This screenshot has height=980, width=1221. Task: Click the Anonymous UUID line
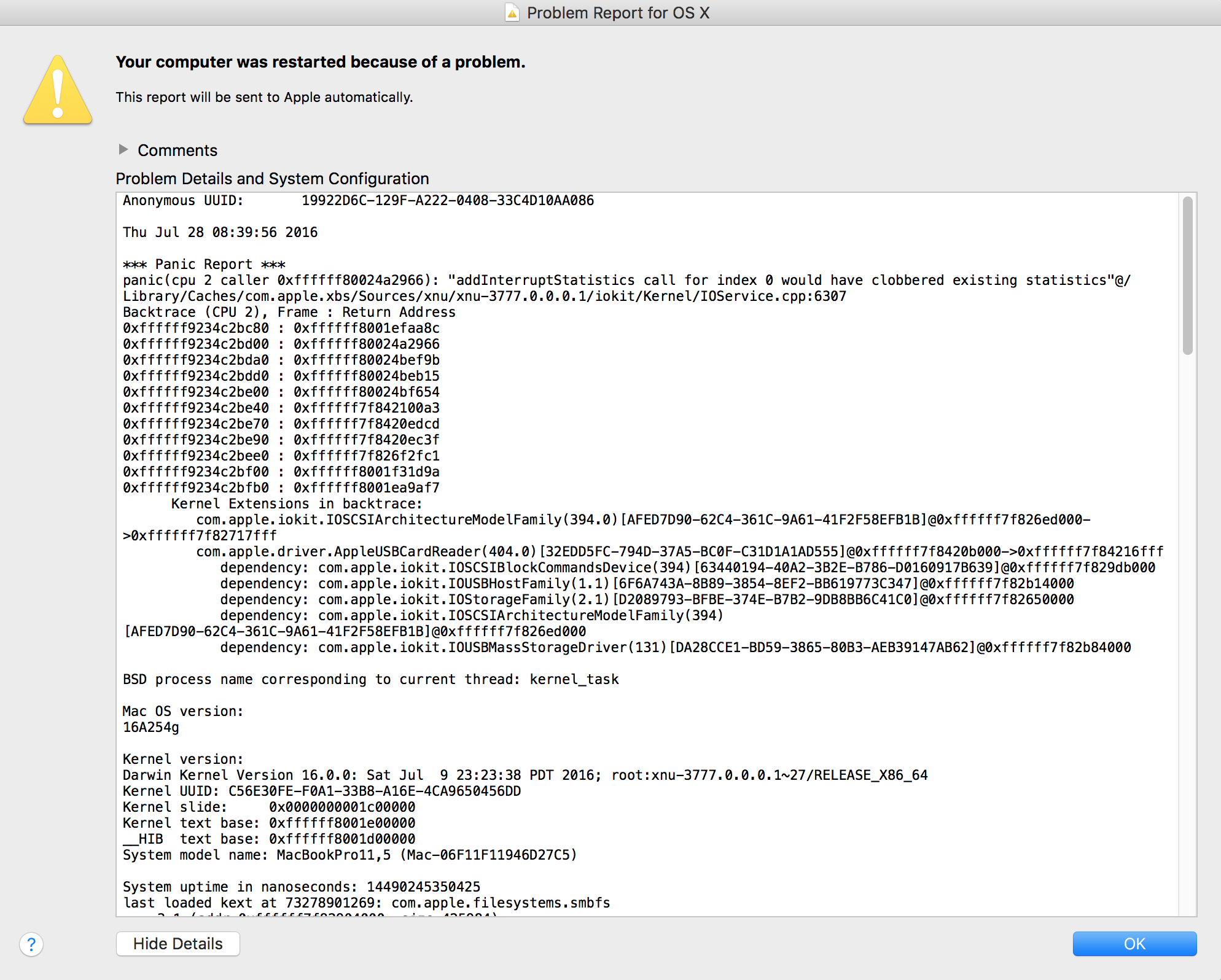click(358, 201)
